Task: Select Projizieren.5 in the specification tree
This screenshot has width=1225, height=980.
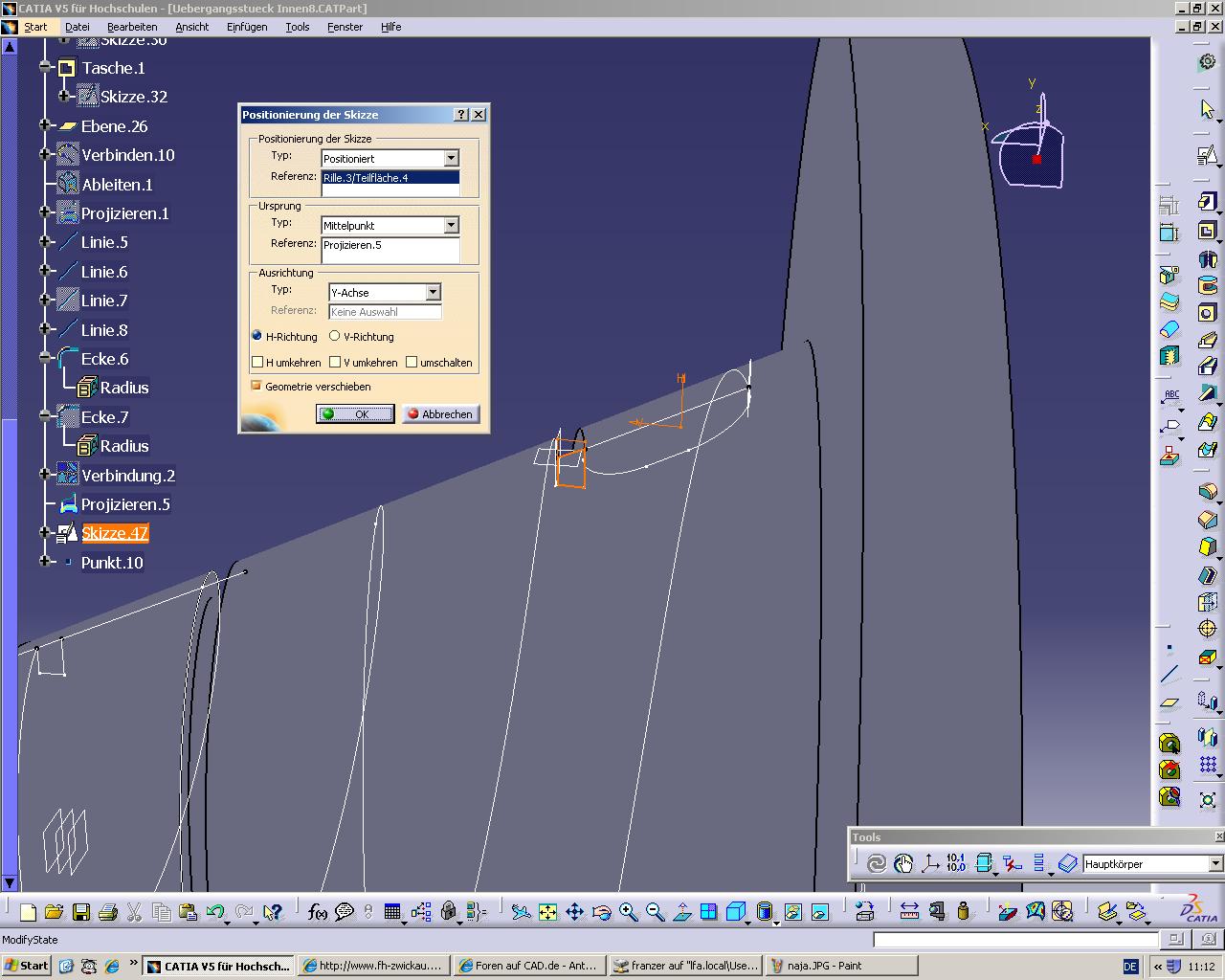Action: 125,504
